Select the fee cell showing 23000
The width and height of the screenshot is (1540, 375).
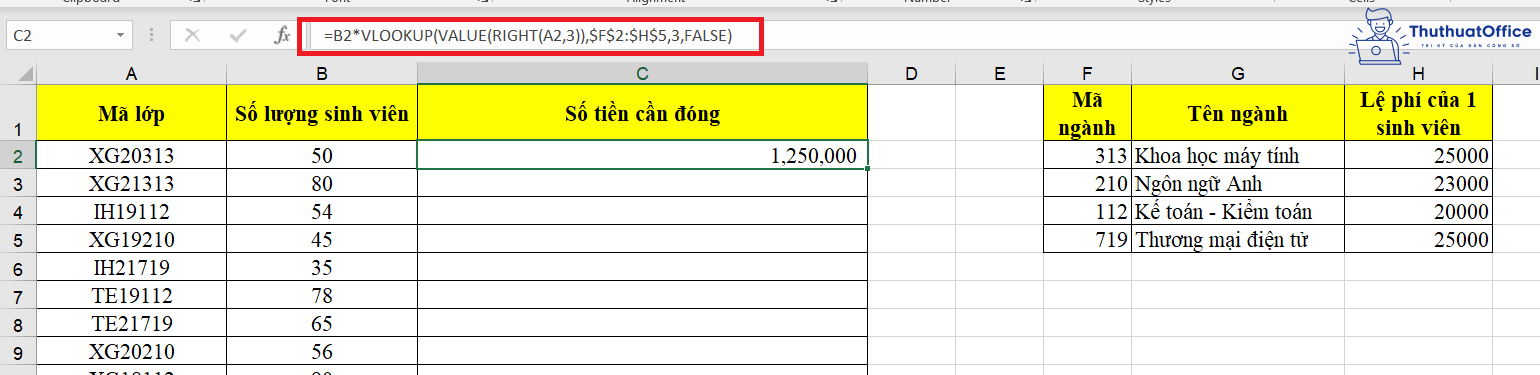1418,183
